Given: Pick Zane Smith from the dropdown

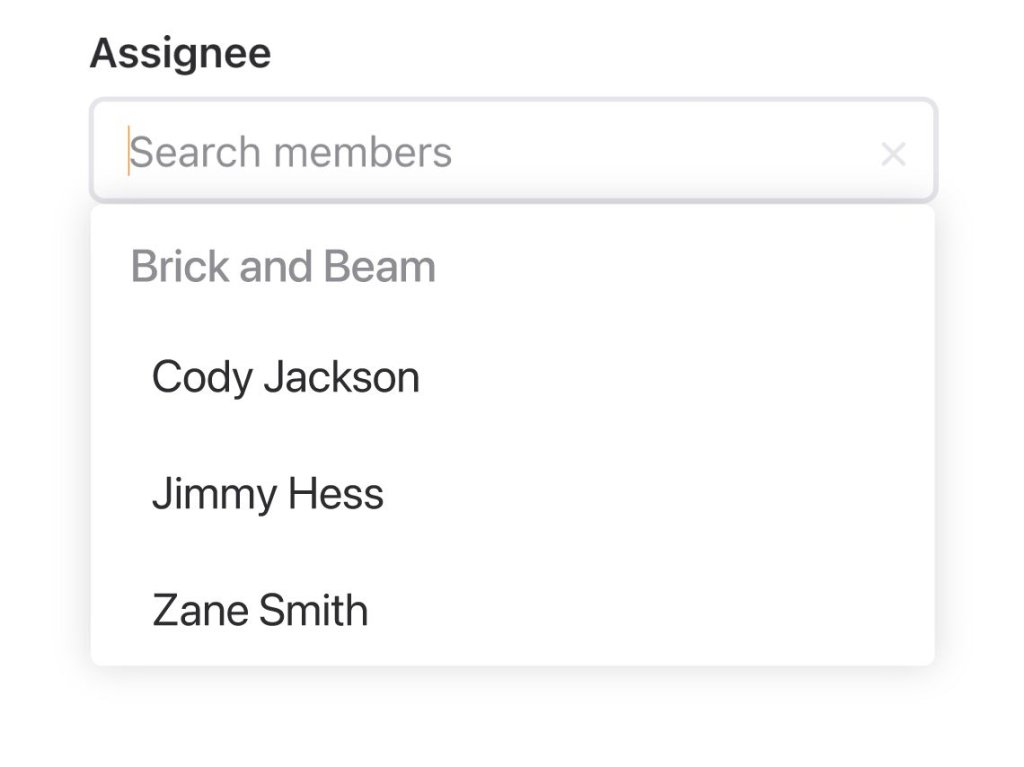Looking at the screenshot, I should [260, 610].
